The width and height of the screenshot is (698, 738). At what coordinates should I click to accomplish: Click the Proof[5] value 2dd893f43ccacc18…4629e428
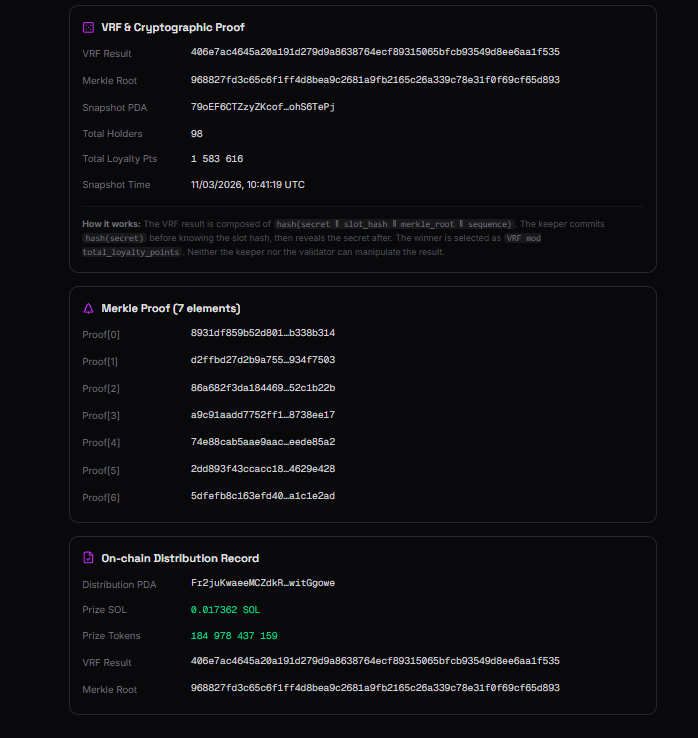pos(263,469)
